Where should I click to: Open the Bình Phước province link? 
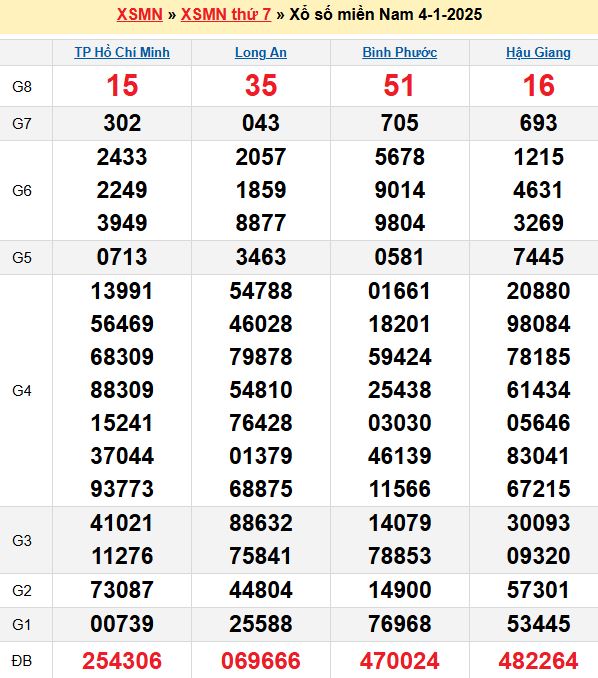(400, 52)
